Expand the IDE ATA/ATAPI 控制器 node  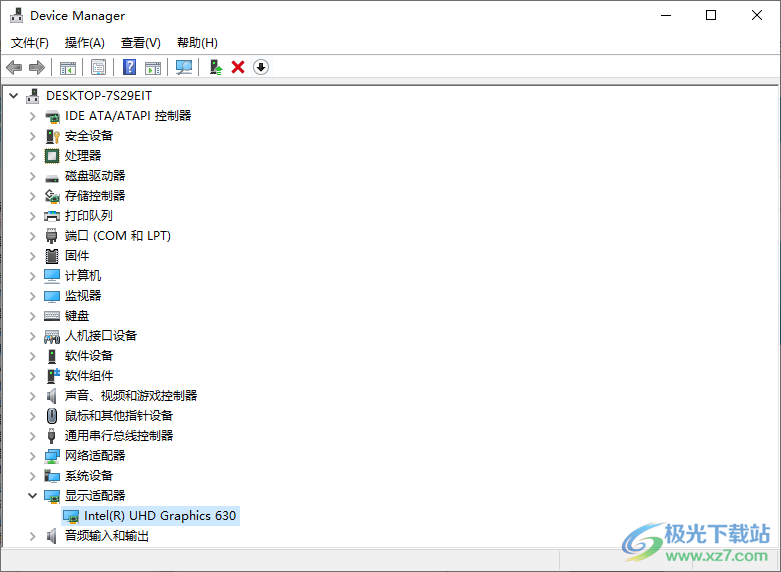coord(32,116)
